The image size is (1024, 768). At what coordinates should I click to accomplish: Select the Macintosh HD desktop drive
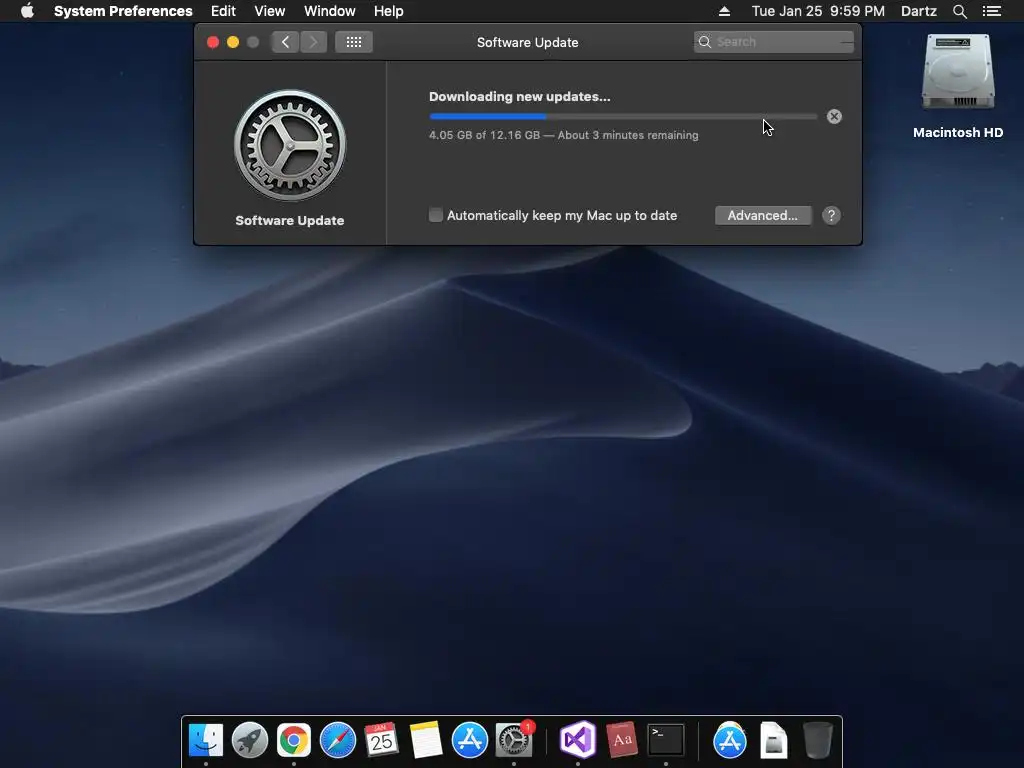(x=958, y=86)
